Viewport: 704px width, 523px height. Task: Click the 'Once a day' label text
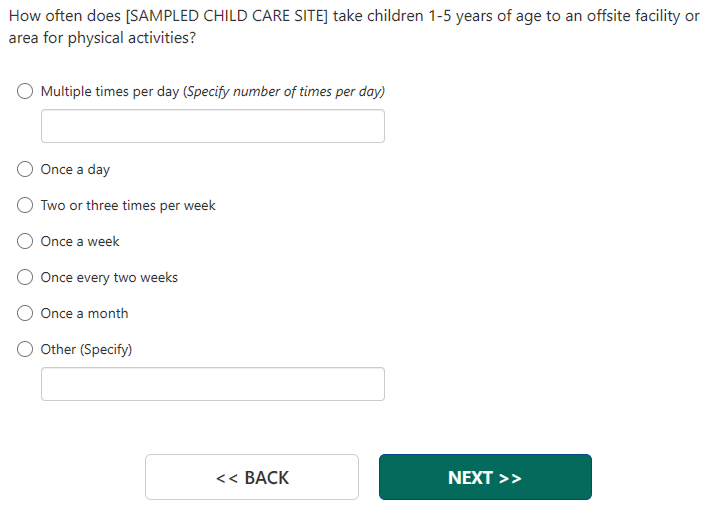click(x=75, y=169)
